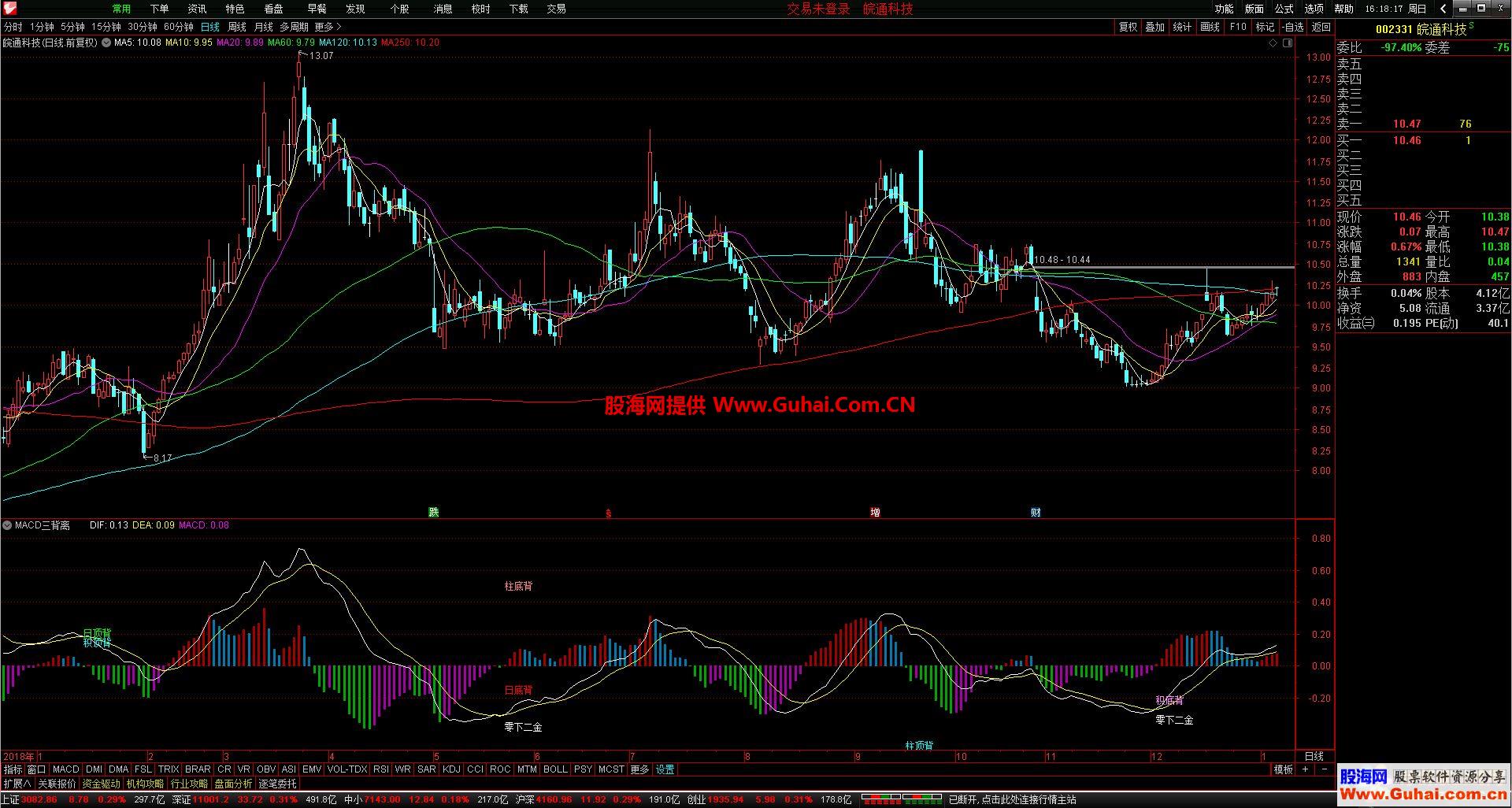
Task: Open the 功能 menu
Action: (1224, 9)
